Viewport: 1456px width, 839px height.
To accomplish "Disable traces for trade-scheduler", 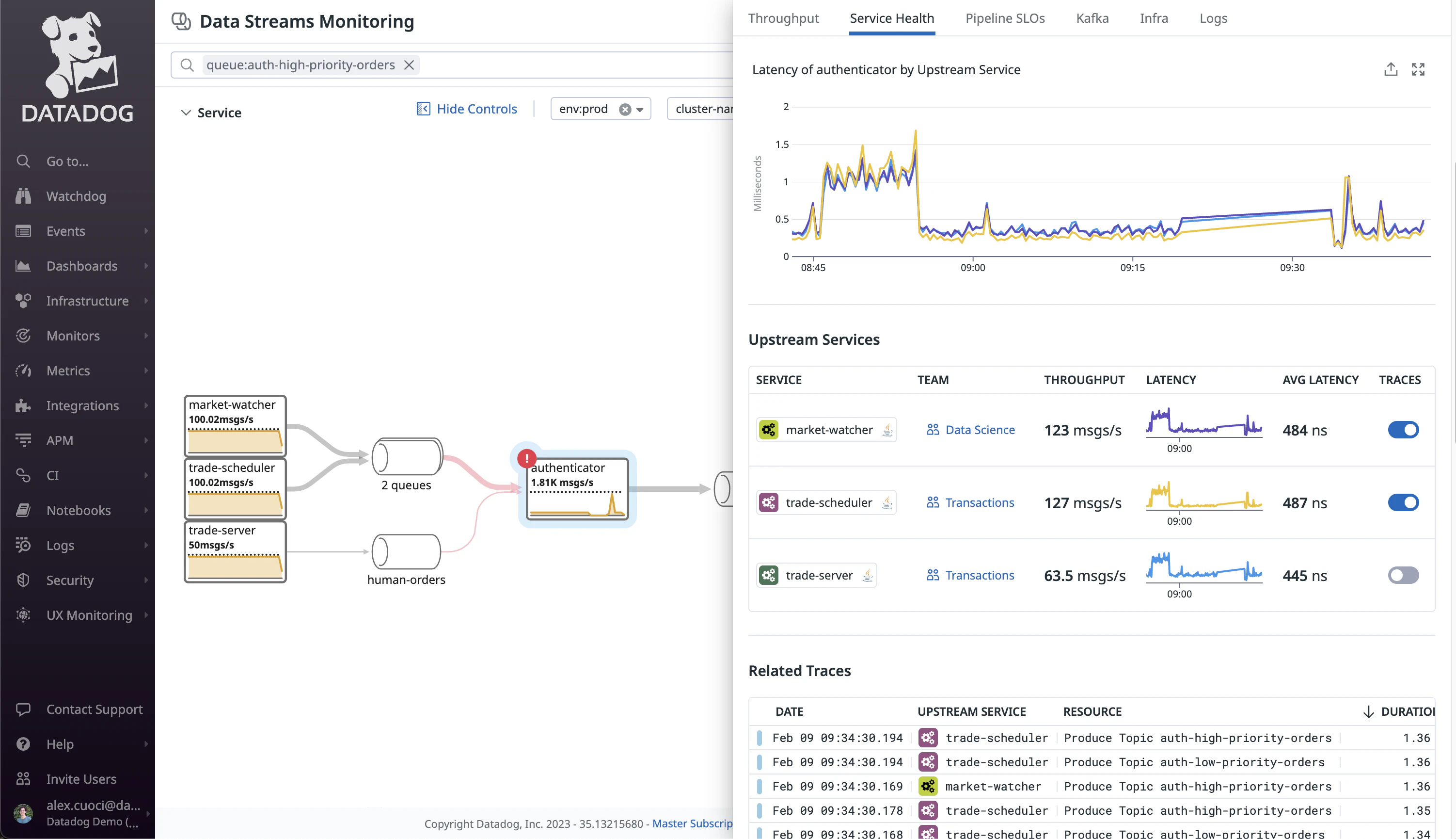I will click(1403, 502).
